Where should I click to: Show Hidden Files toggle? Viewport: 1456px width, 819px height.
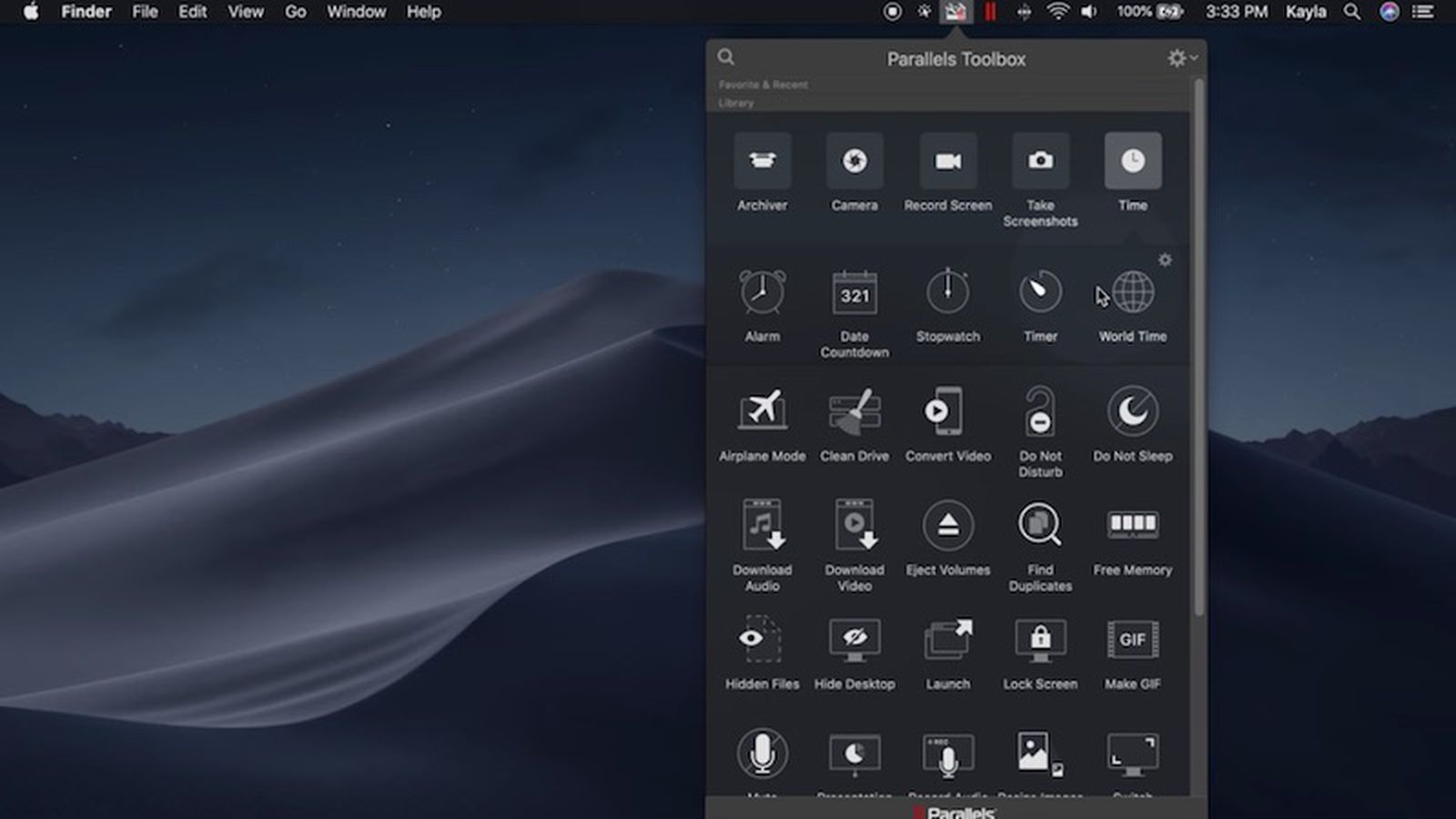[x=762, y=641]
